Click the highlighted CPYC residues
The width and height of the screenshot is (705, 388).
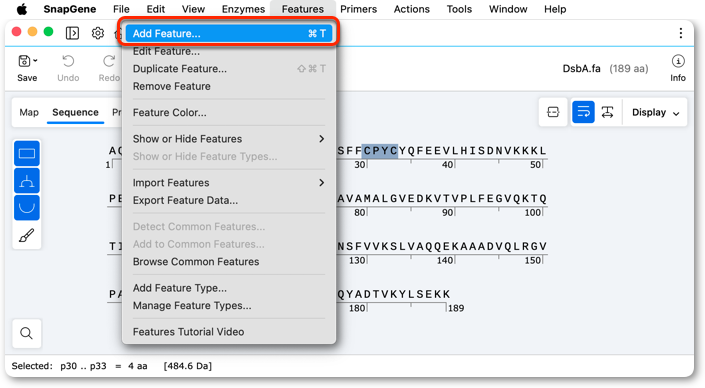[380, 151]
